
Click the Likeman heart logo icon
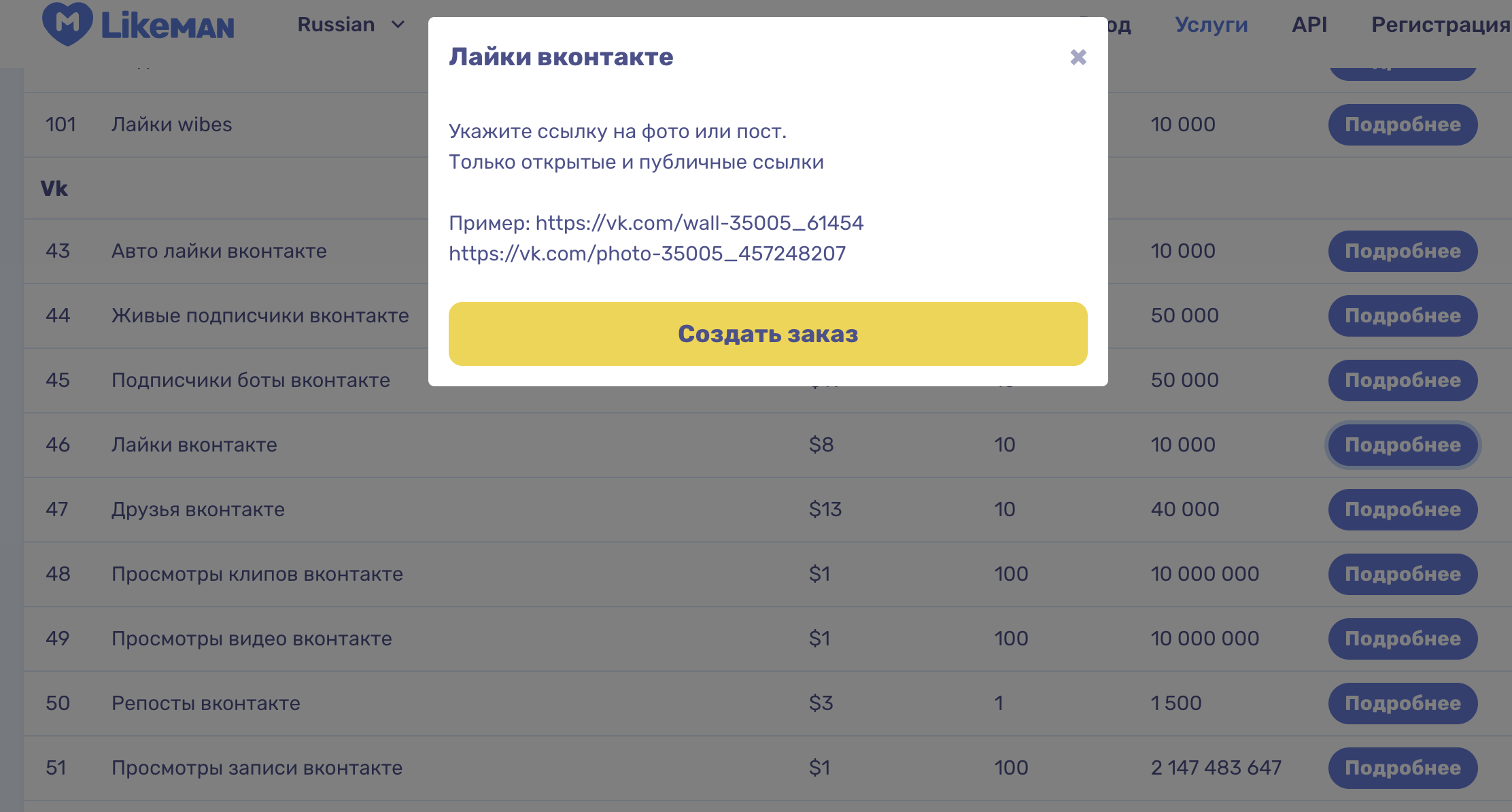click(x=67, y=24)
